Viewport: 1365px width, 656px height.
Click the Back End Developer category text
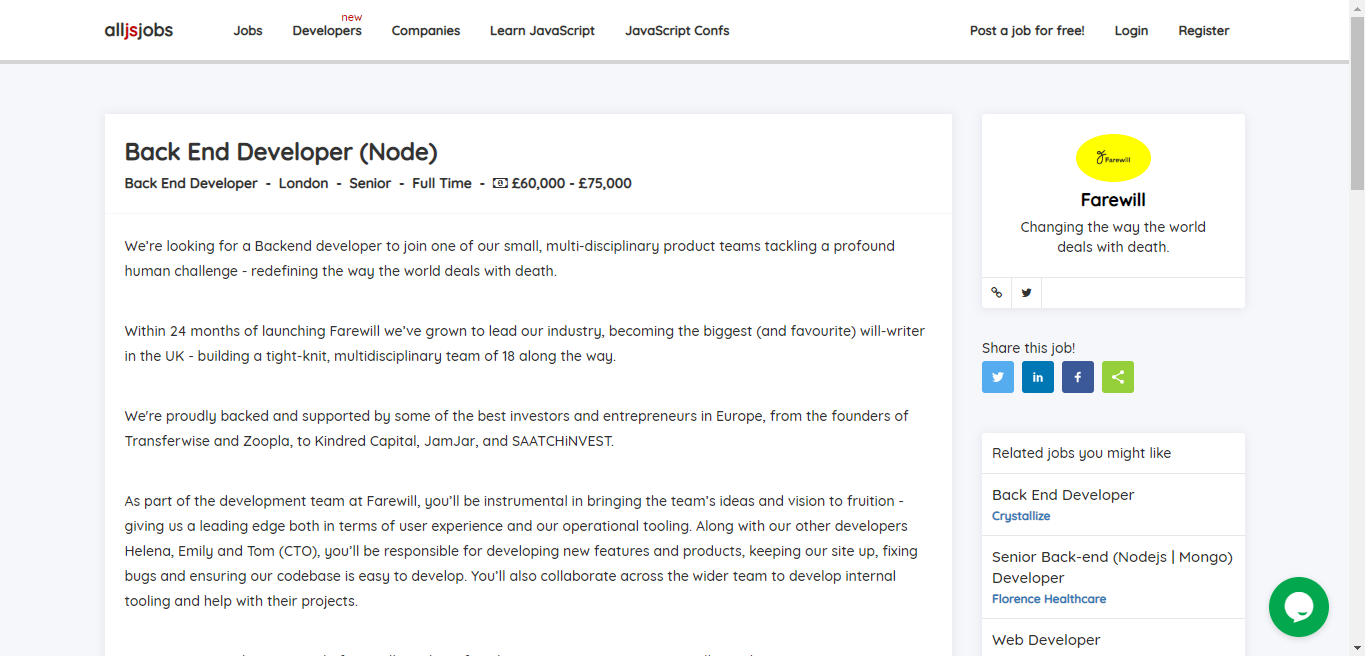(191, 183)
